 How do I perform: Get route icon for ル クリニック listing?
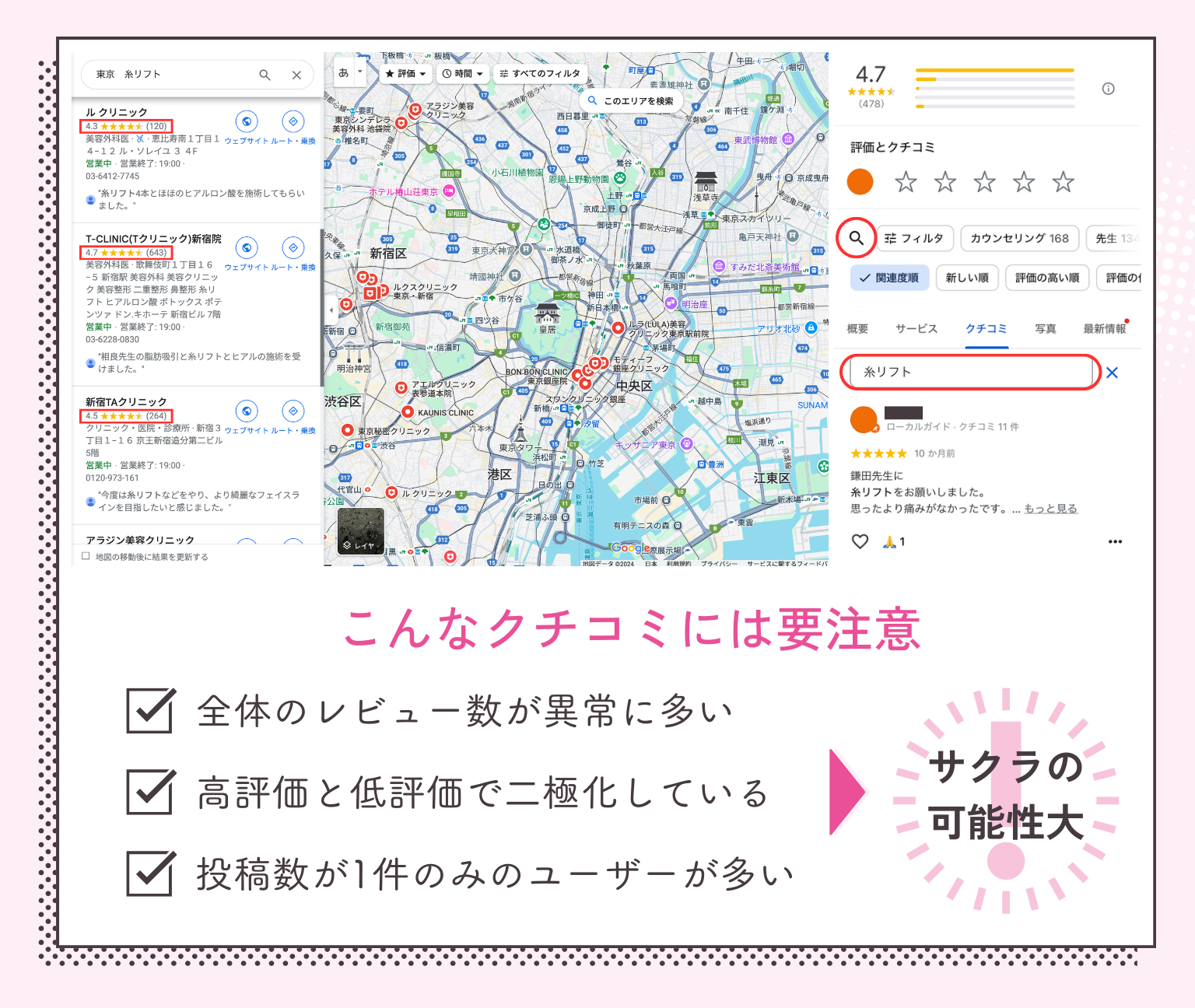293,121
